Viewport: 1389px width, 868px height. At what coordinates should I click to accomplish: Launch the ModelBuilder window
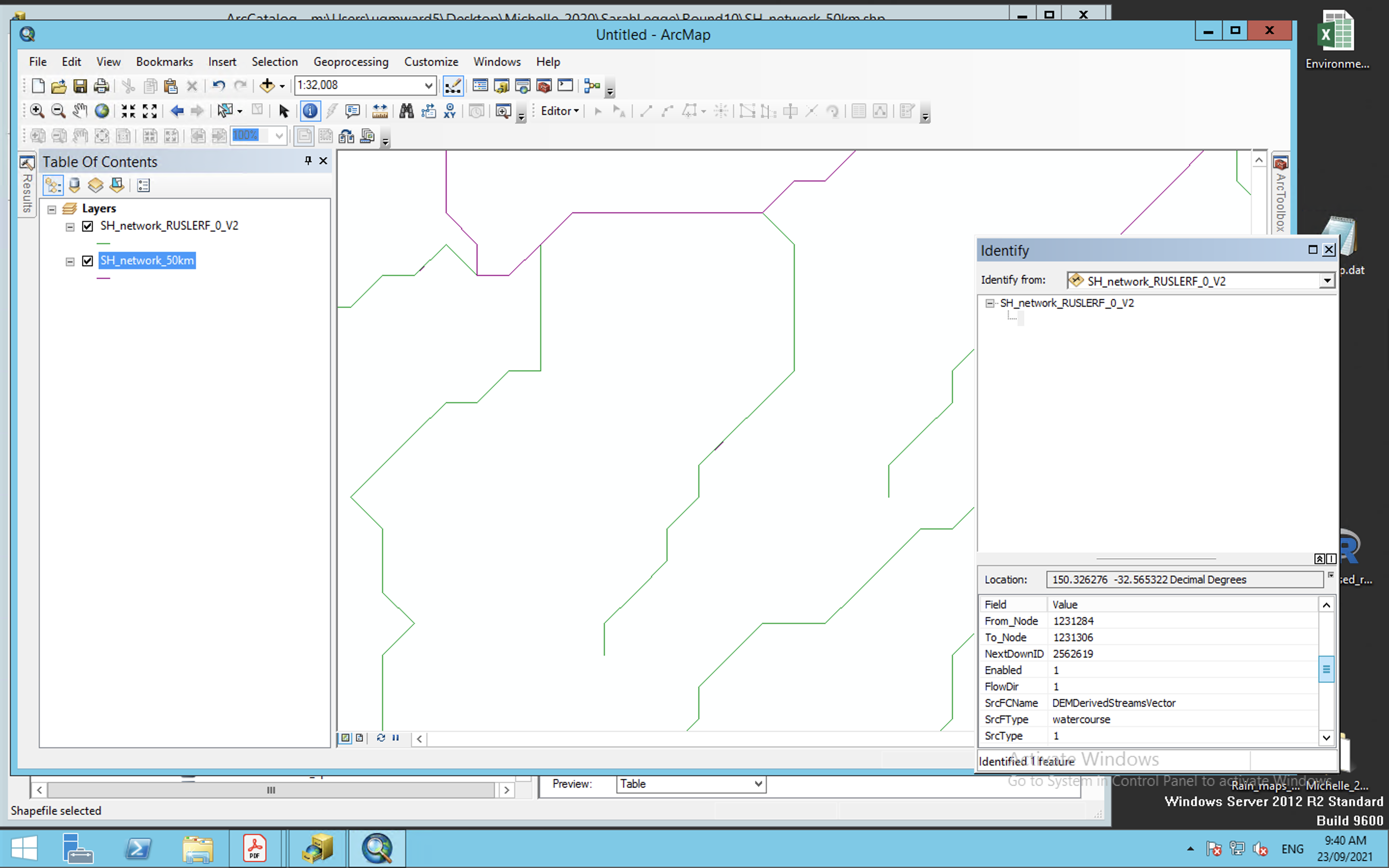592,86
